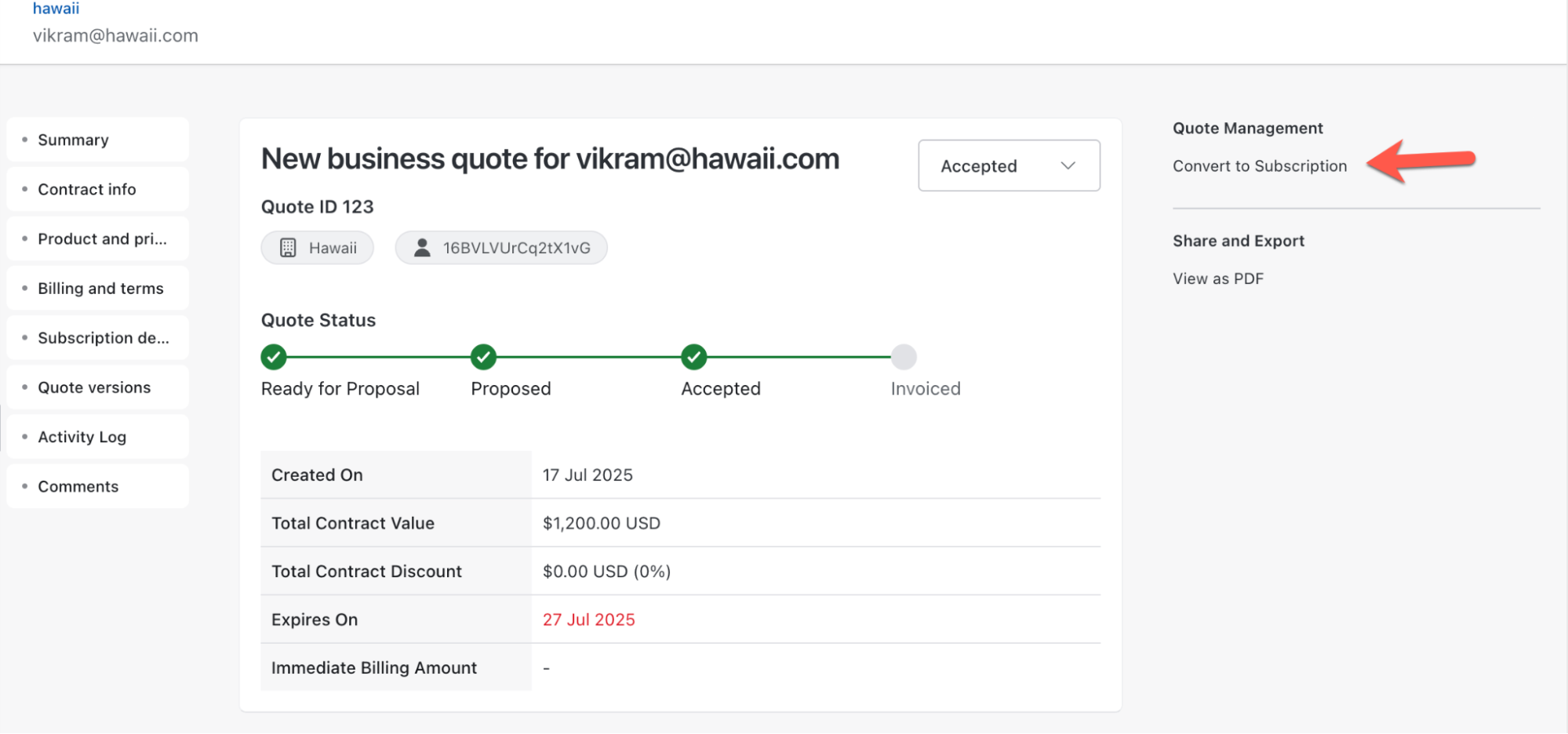Show Quote versions section
This screenshot has width=1568, height=734.
(94, 387)
